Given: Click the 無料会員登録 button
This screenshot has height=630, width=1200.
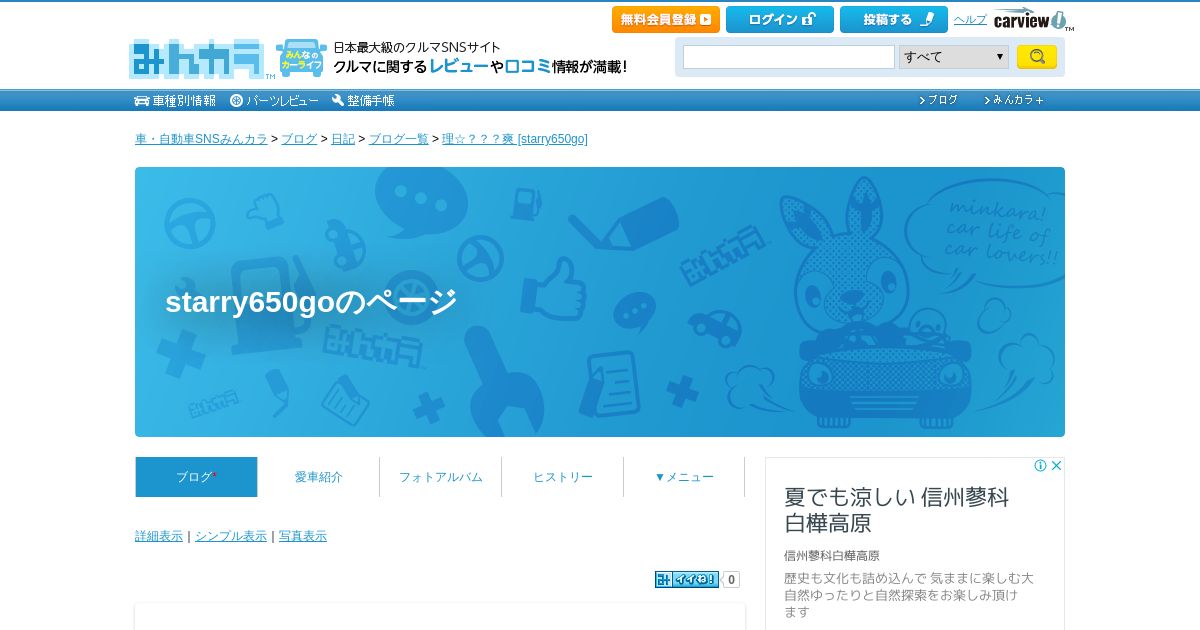Looking at the screenshot, I should coord(666,19).
